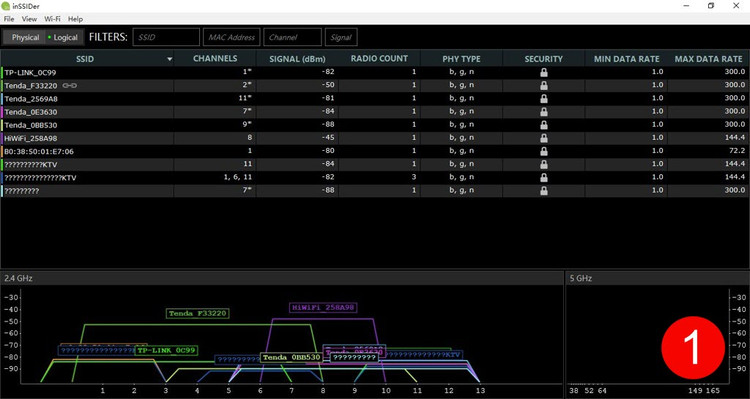Select the Tenda_0E3630 network row
750x399 pixels.
point(375,112)
